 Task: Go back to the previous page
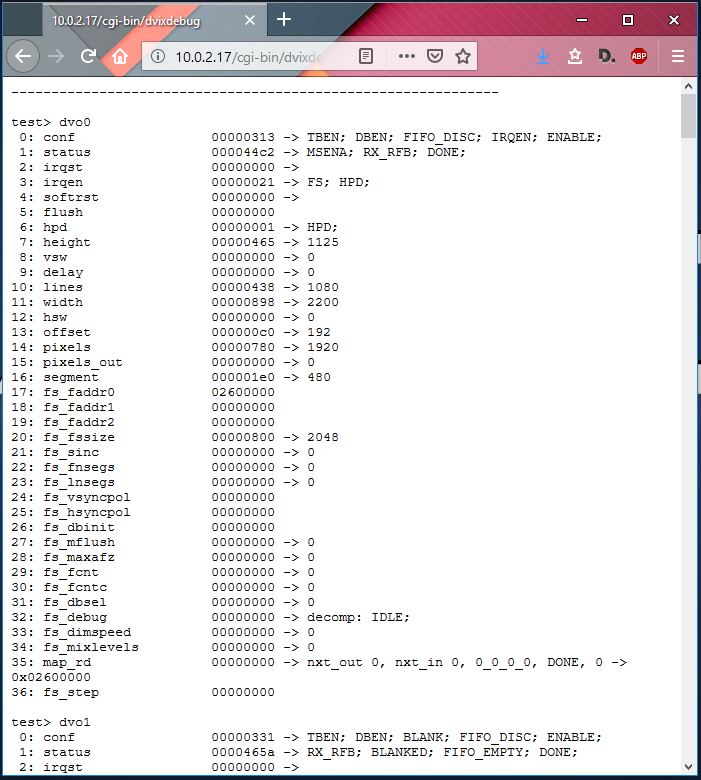click(23, 56)
